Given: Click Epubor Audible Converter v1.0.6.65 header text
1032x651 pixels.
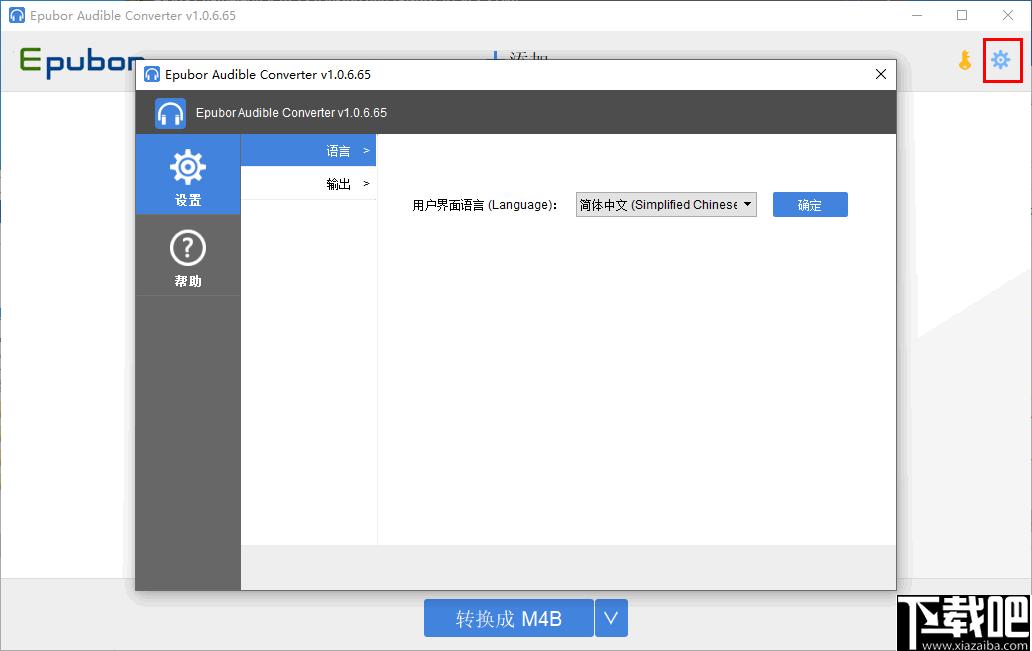Looking at the screenshot, I should pos(291,113).
